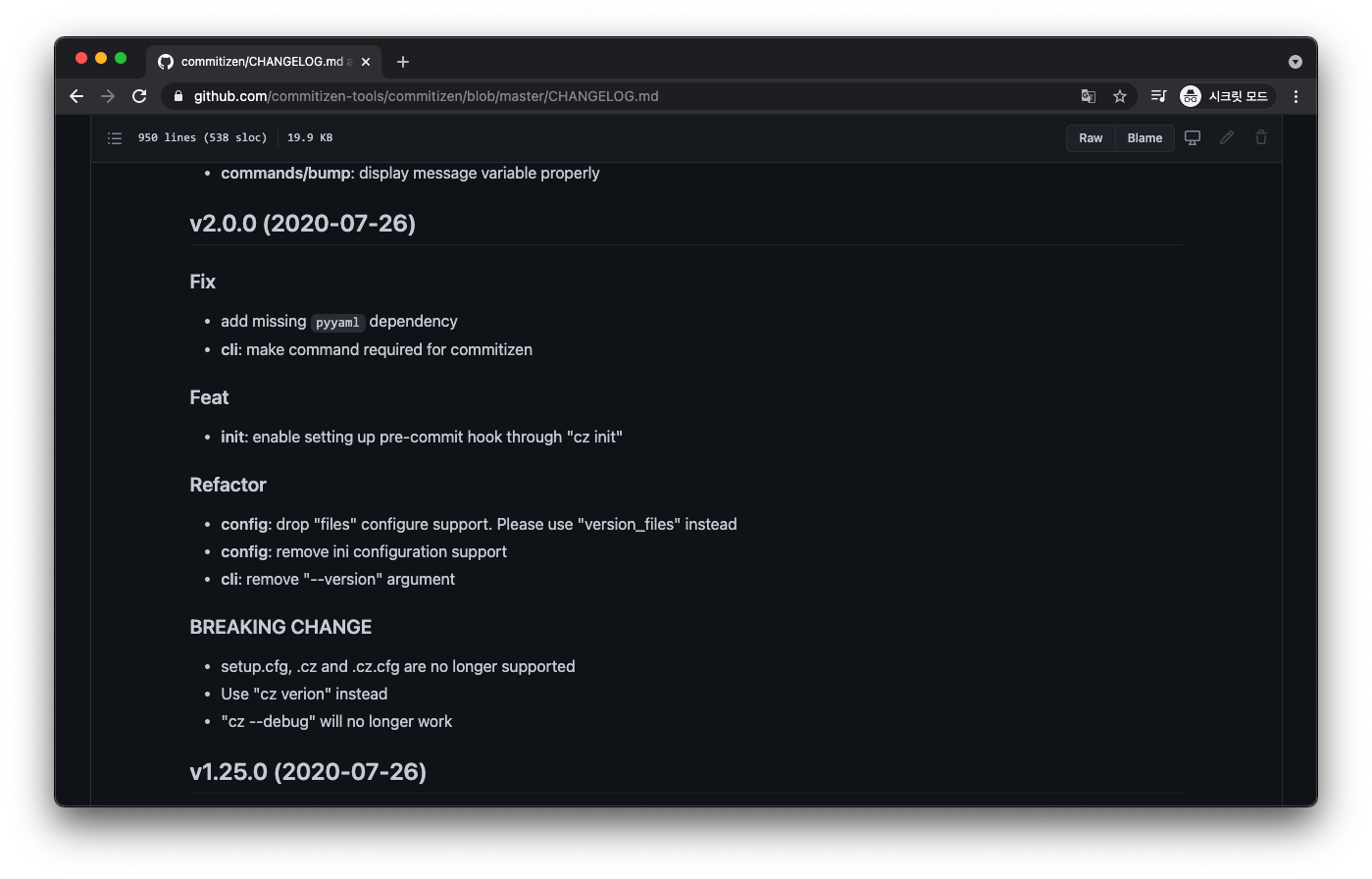Viewport: 1372px width, 879px height.
Task: Click 'cli: make command required for commitizen'
Action: click(377, 350)
